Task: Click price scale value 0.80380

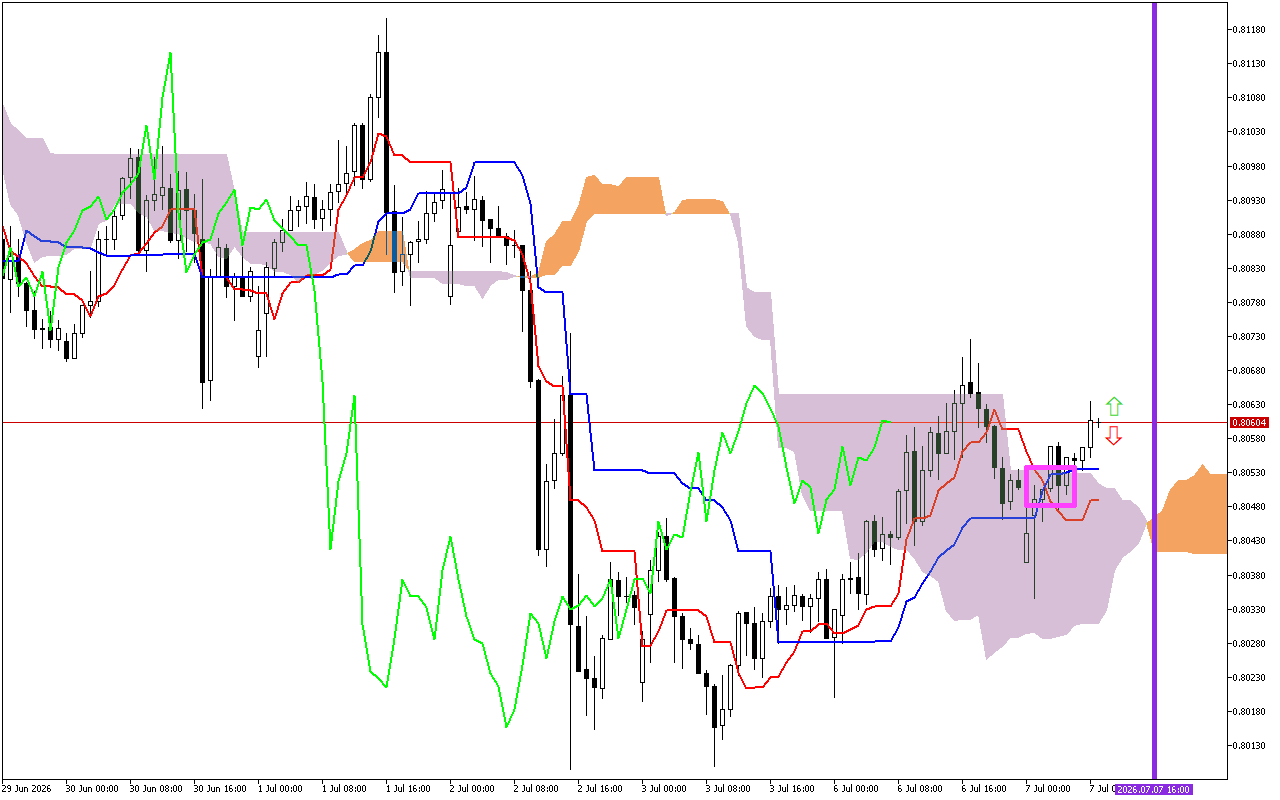Action: 1250,575
